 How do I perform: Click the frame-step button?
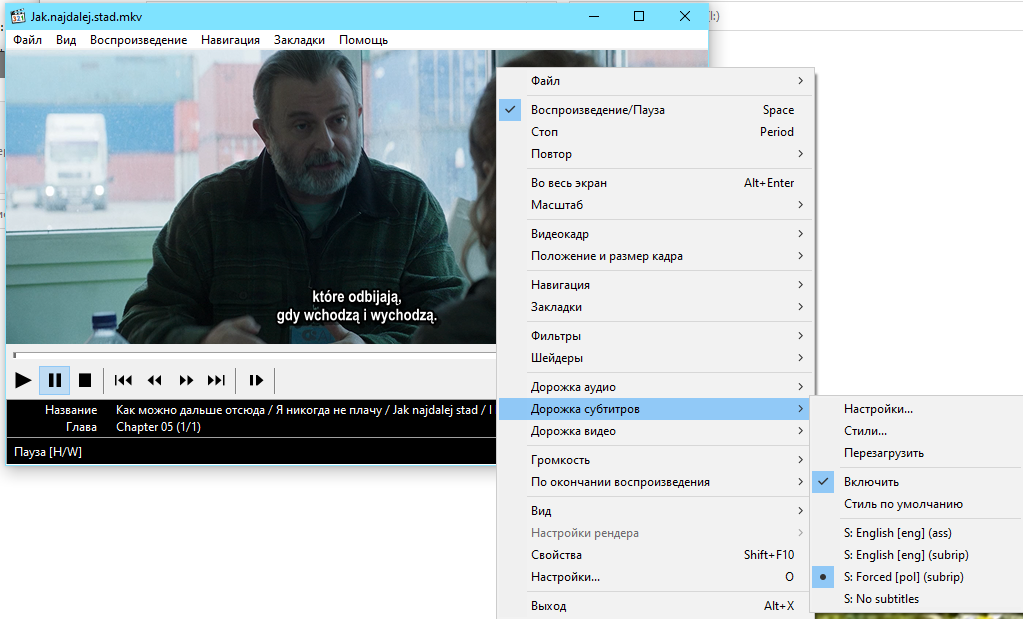point(256,380)
